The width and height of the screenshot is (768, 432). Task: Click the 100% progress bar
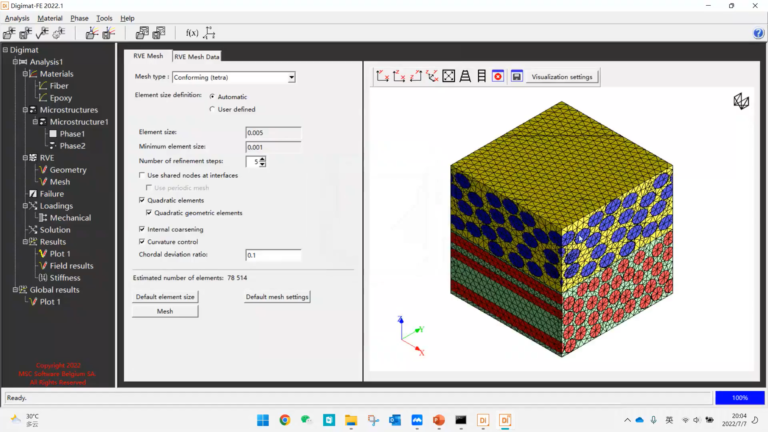pos(740,398)
